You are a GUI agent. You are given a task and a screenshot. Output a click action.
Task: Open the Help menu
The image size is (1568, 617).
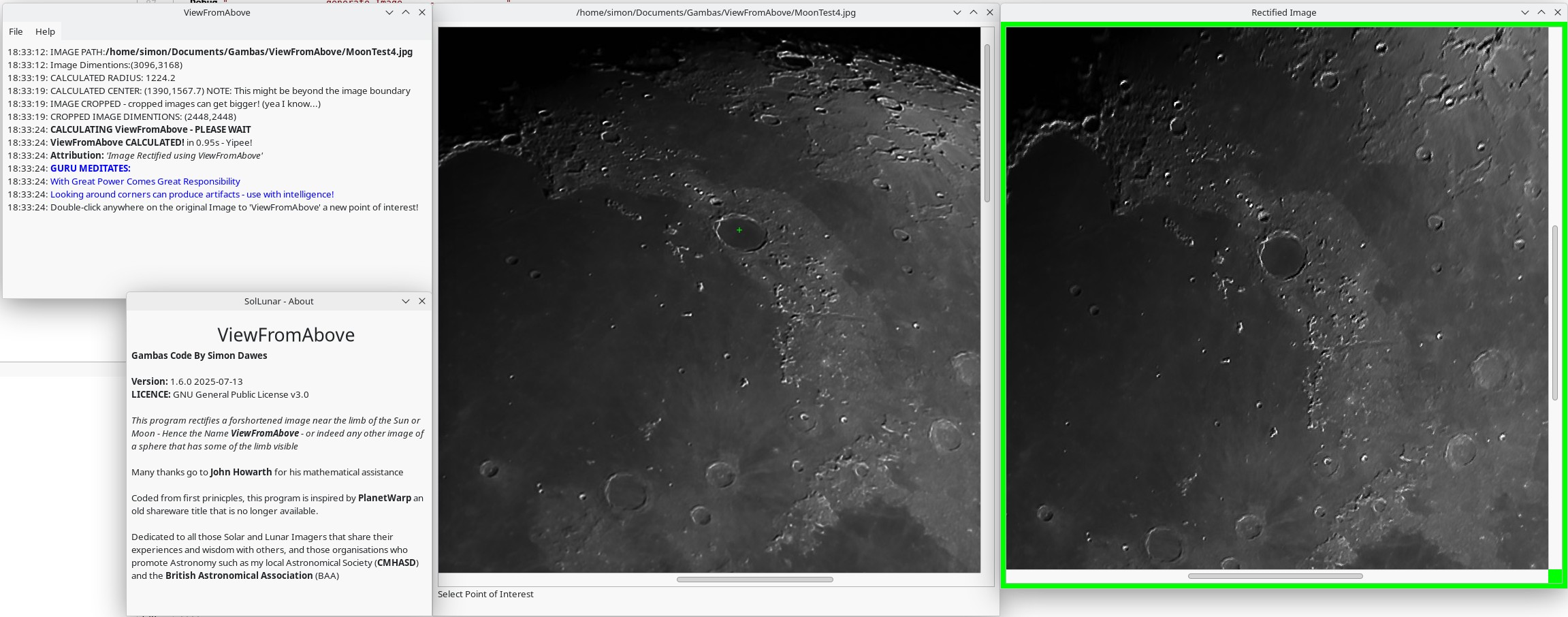click(45, 31)
